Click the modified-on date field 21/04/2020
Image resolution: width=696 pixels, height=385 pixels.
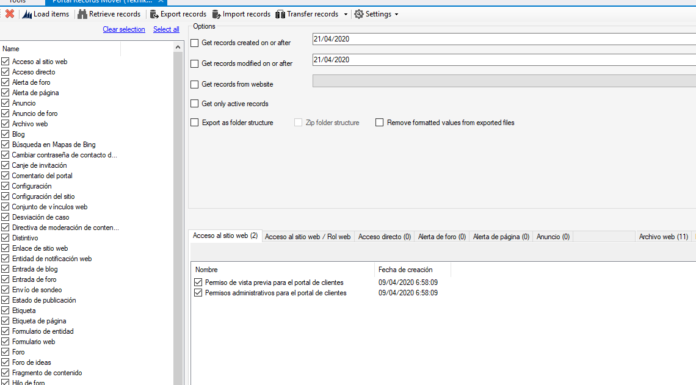click(504, 60)
